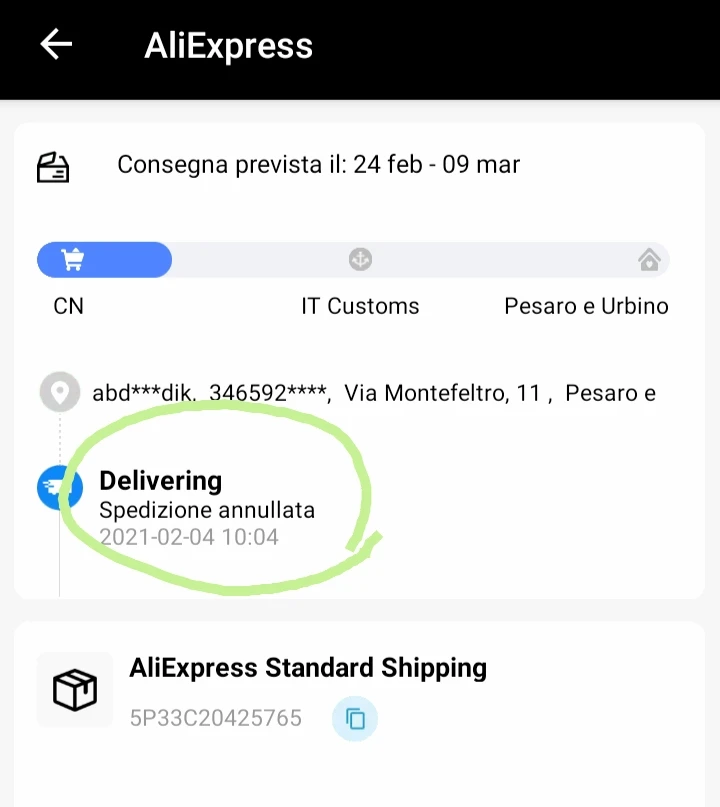Viewport: 720px width, 807px height.
Task: Tap the Pesaro e Urbino stage label
Action: (x=587, y=306)
